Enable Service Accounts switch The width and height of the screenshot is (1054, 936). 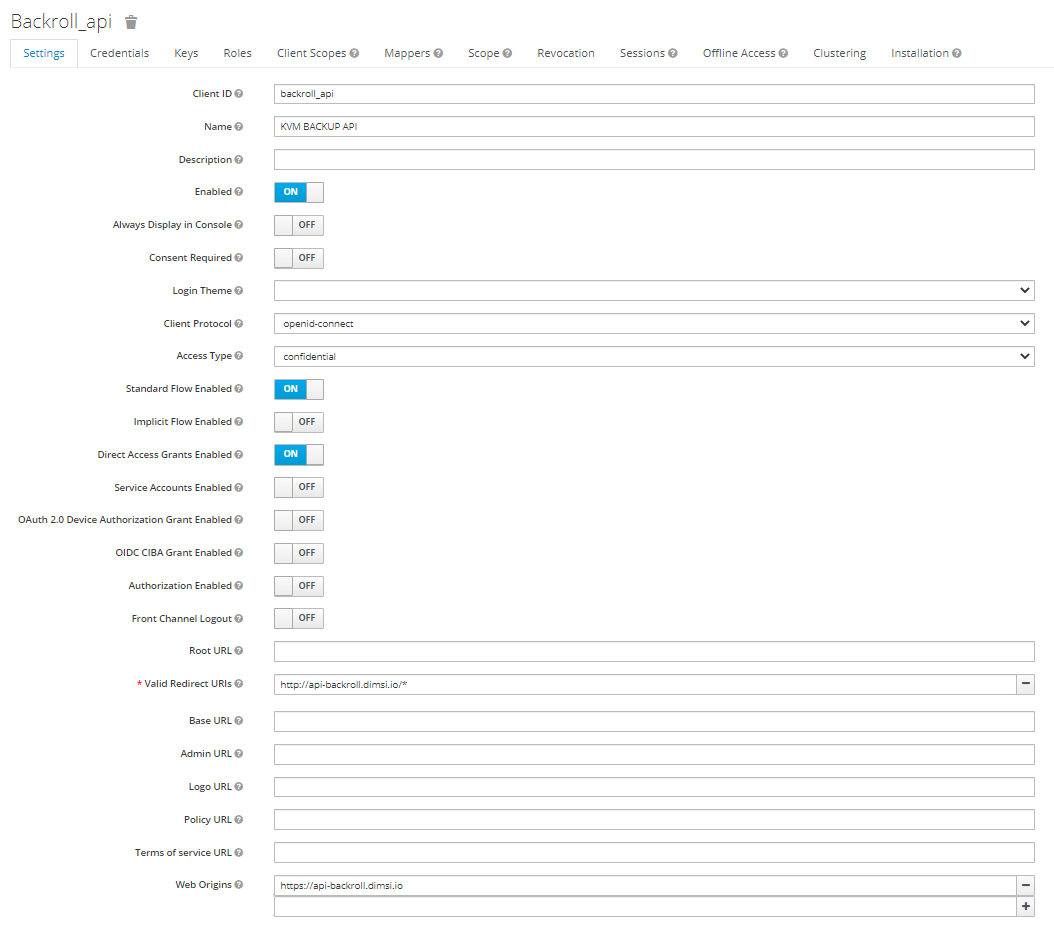[298, 488]
